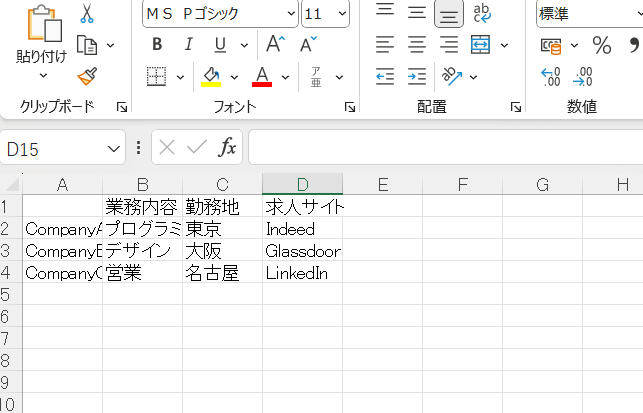Select cell containing LinkedIn
This screenshot has height=413, width=643.
click(x=303, y=272)
